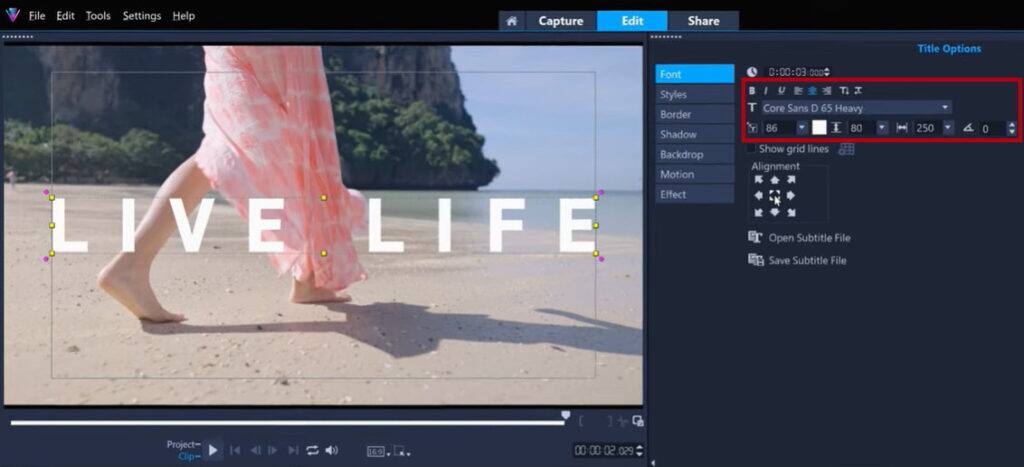
Task: Switch playback mode to Clip
Action: [189, 456]
